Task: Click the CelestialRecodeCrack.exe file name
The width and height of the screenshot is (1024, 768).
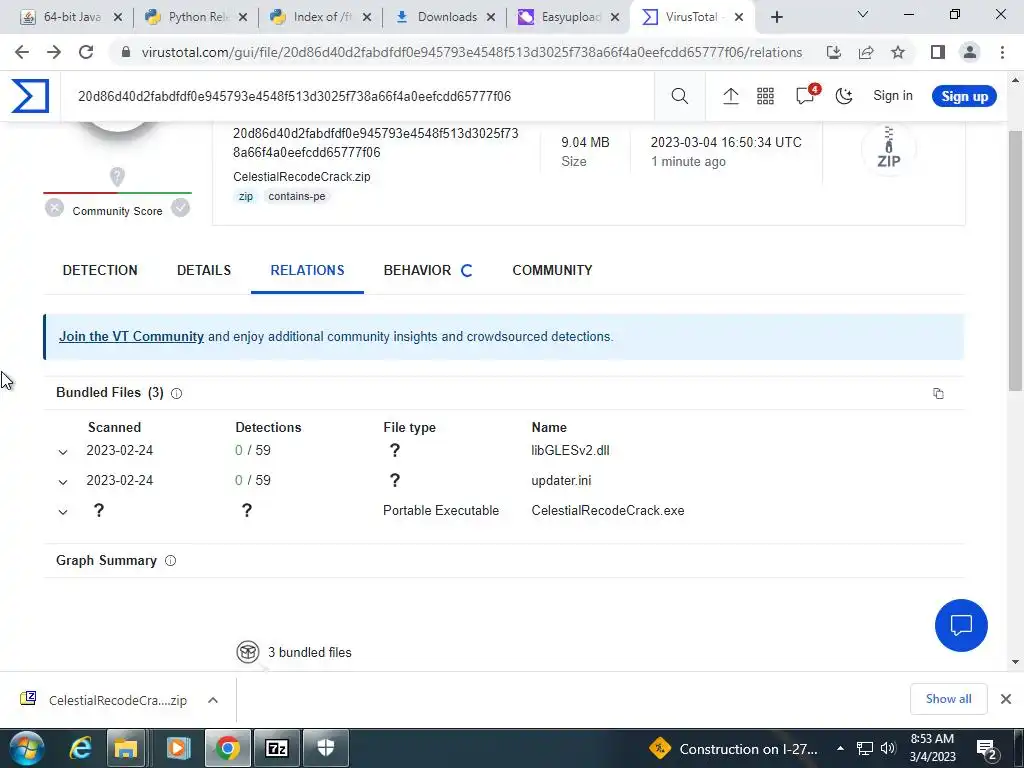Action: coord(607,511)
